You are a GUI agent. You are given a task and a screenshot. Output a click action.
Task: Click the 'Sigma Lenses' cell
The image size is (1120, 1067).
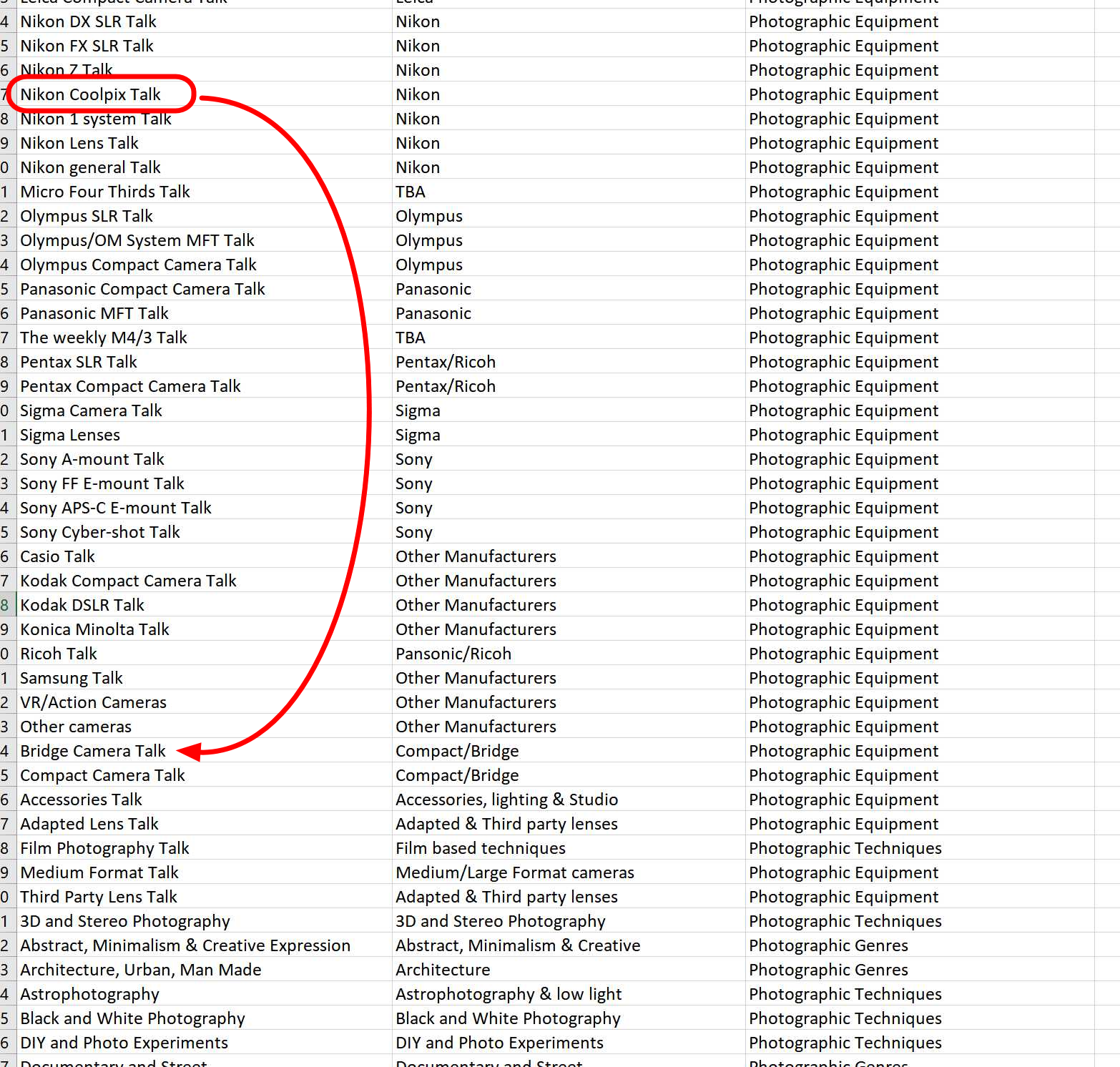[204, 435]
